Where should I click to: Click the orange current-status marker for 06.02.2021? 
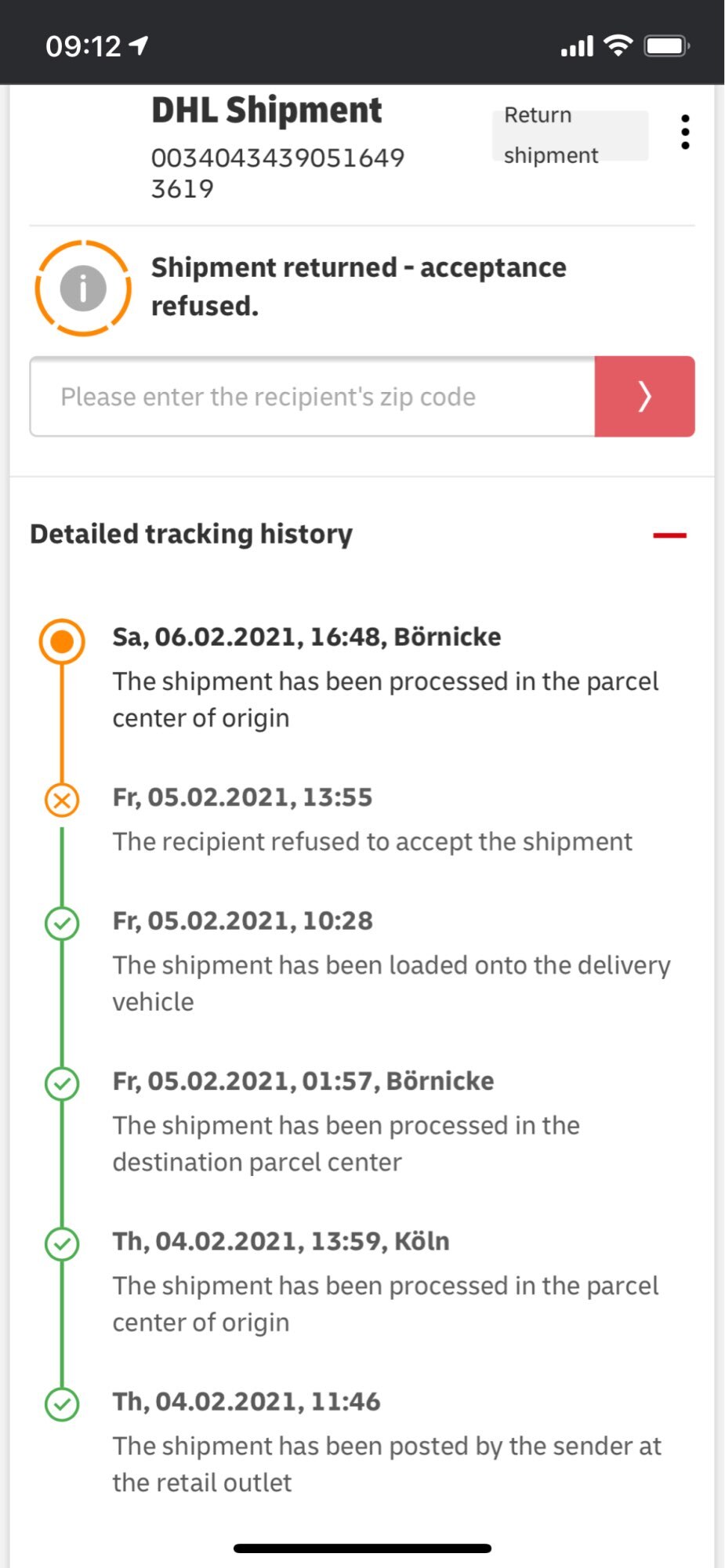pos(62,641)
